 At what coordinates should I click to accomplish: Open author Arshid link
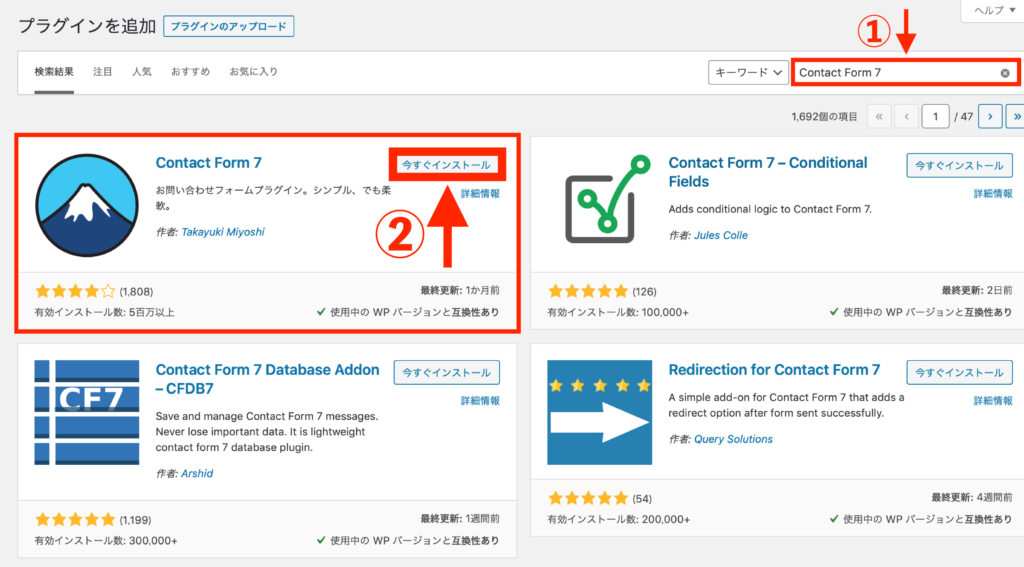197,473
